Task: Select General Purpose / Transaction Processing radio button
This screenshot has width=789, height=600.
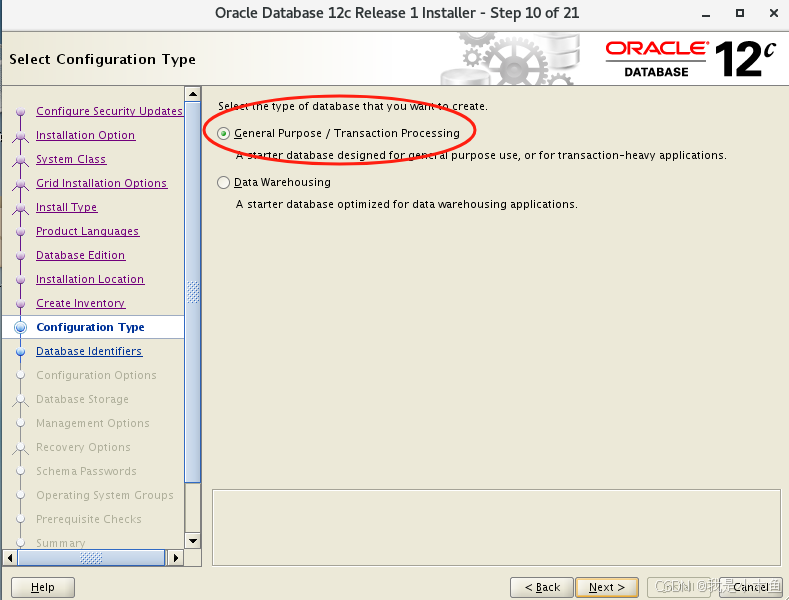Action: click(223, 133)
